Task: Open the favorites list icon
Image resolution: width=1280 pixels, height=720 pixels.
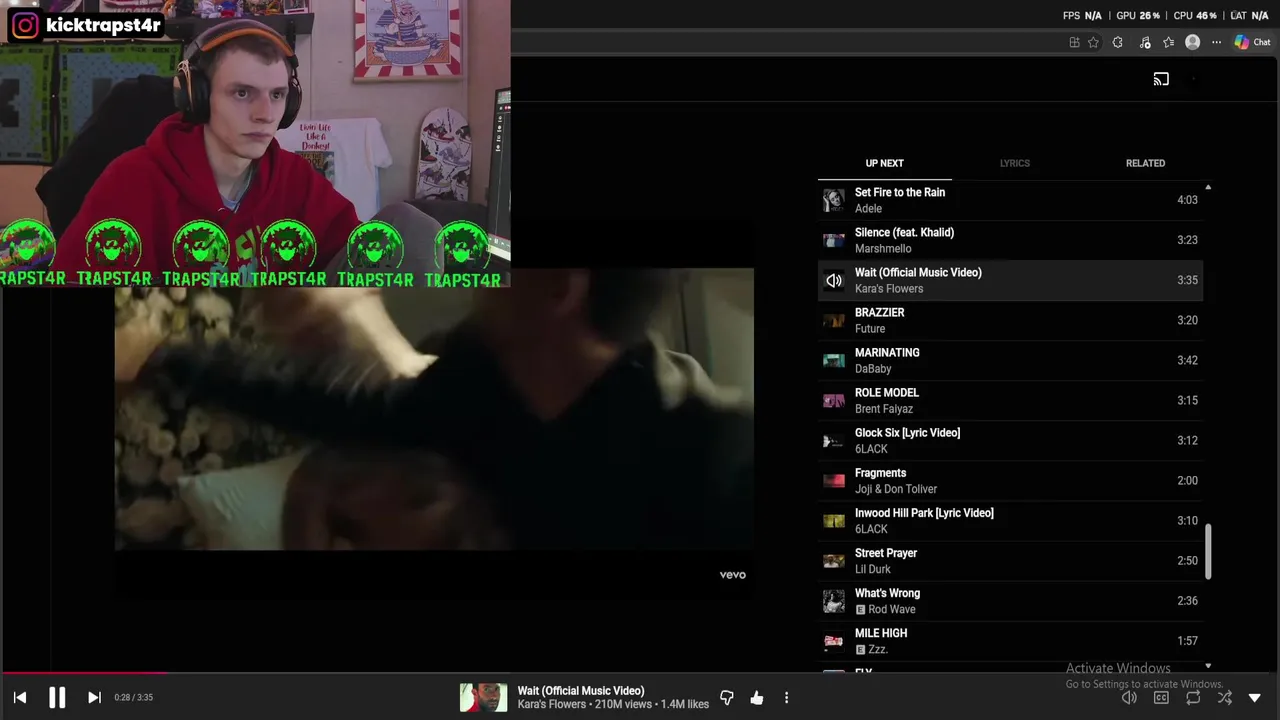Action: point(1168,42)
